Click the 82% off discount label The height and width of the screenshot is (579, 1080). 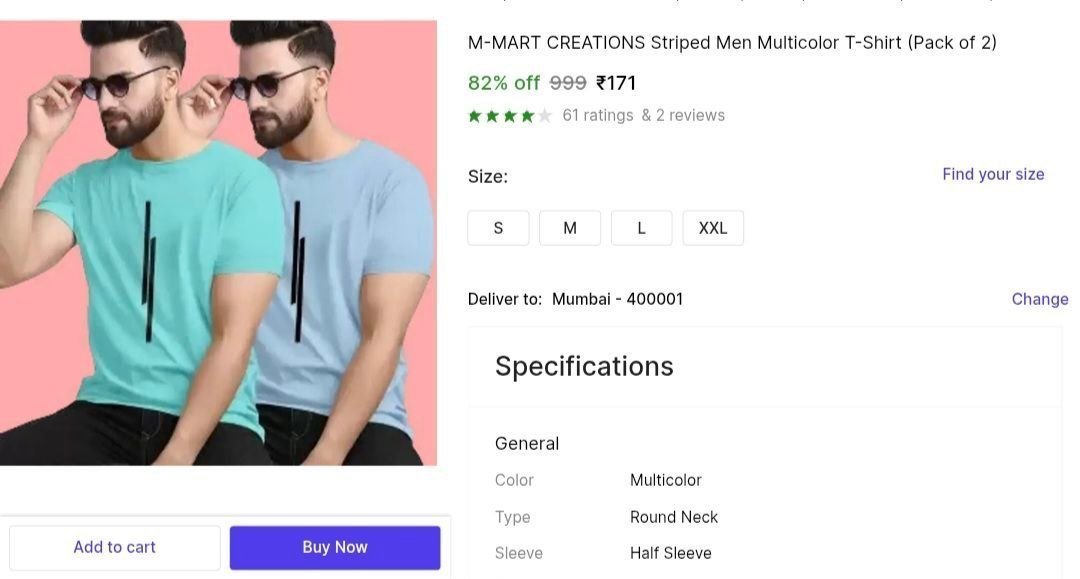click(503, 83)
